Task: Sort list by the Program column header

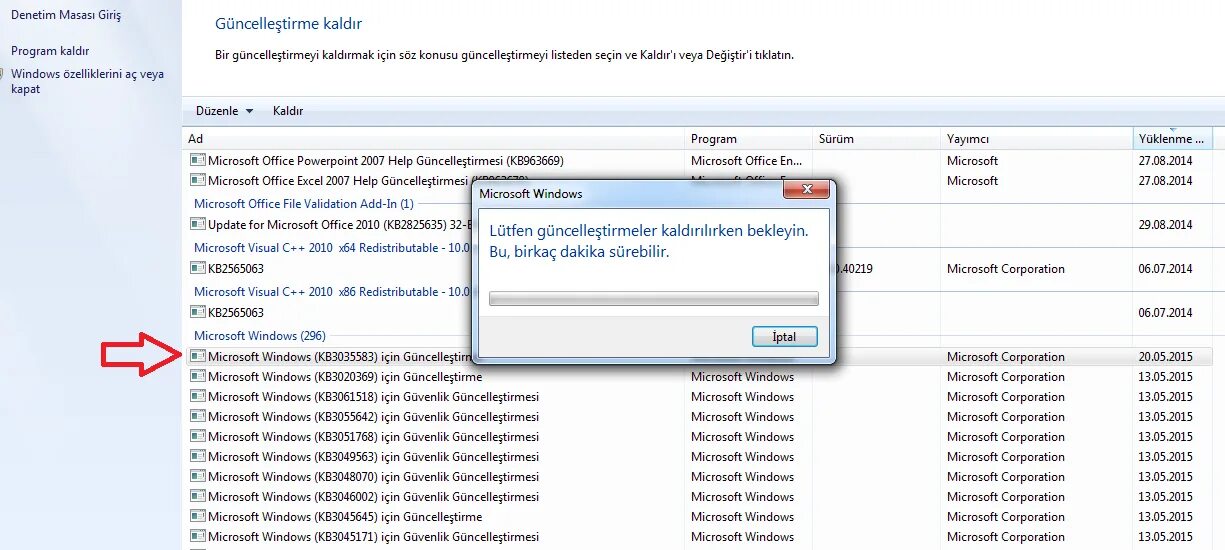Action: point(749,139)
